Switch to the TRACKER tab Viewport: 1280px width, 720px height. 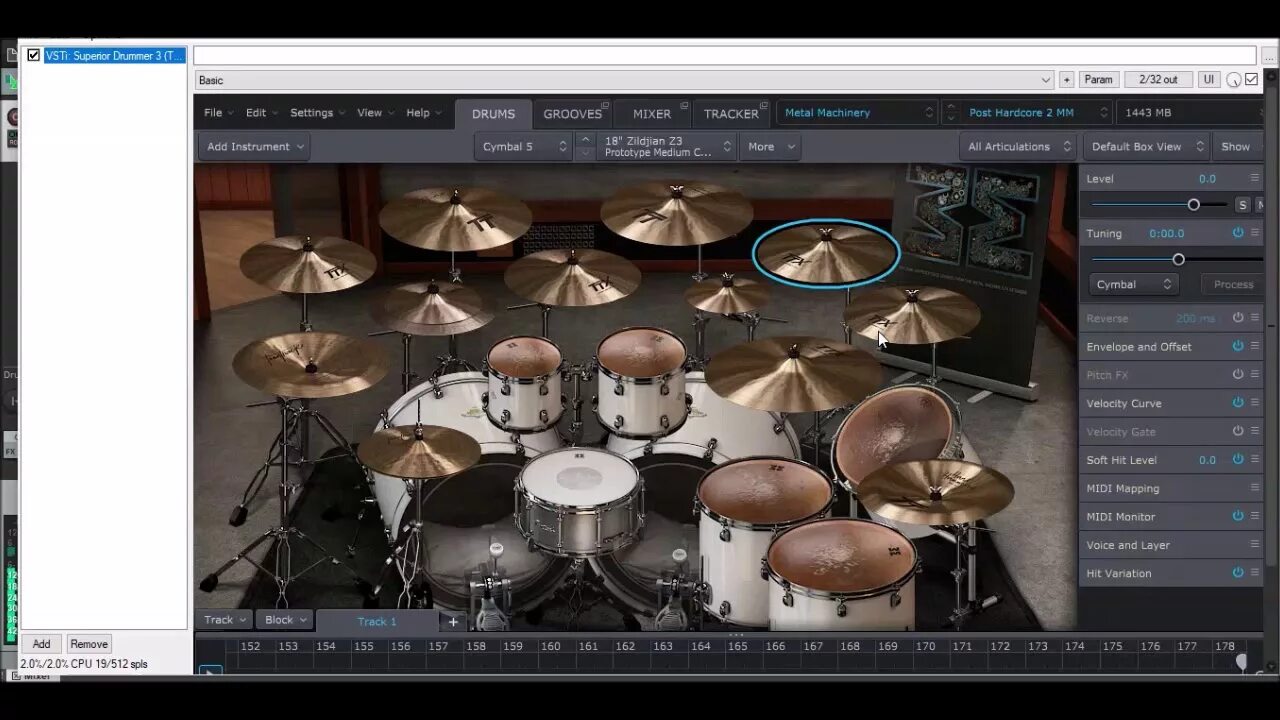pos(731,114)
